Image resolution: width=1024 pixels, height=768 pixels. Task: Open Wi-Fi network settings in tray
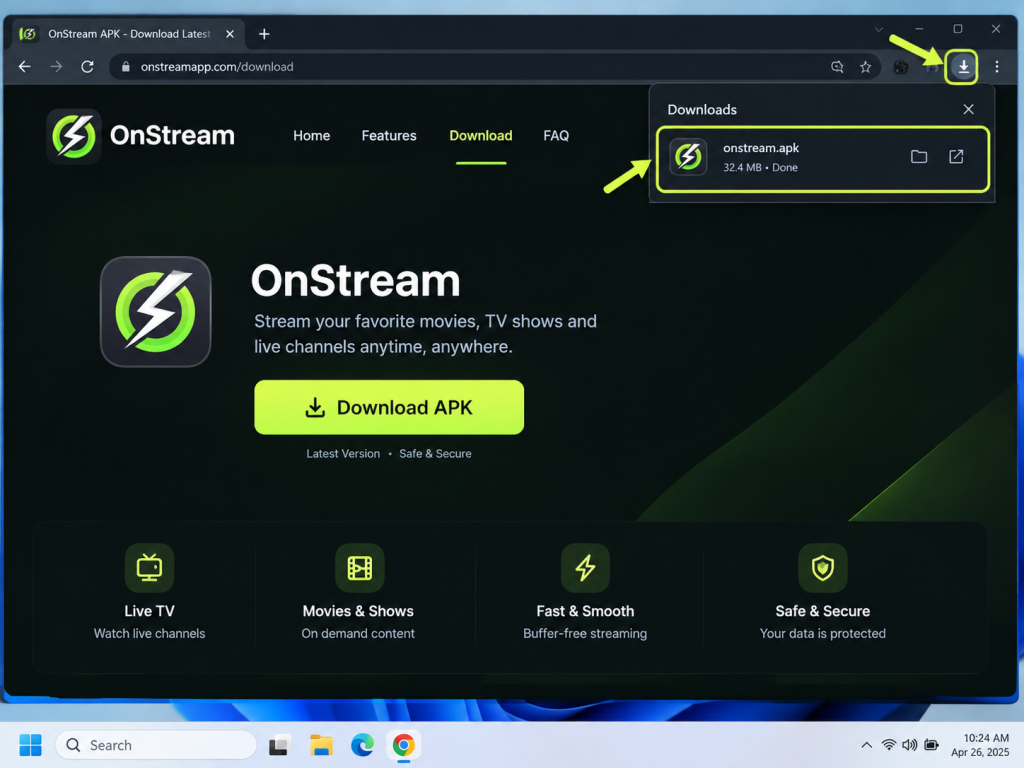[889, 745]
